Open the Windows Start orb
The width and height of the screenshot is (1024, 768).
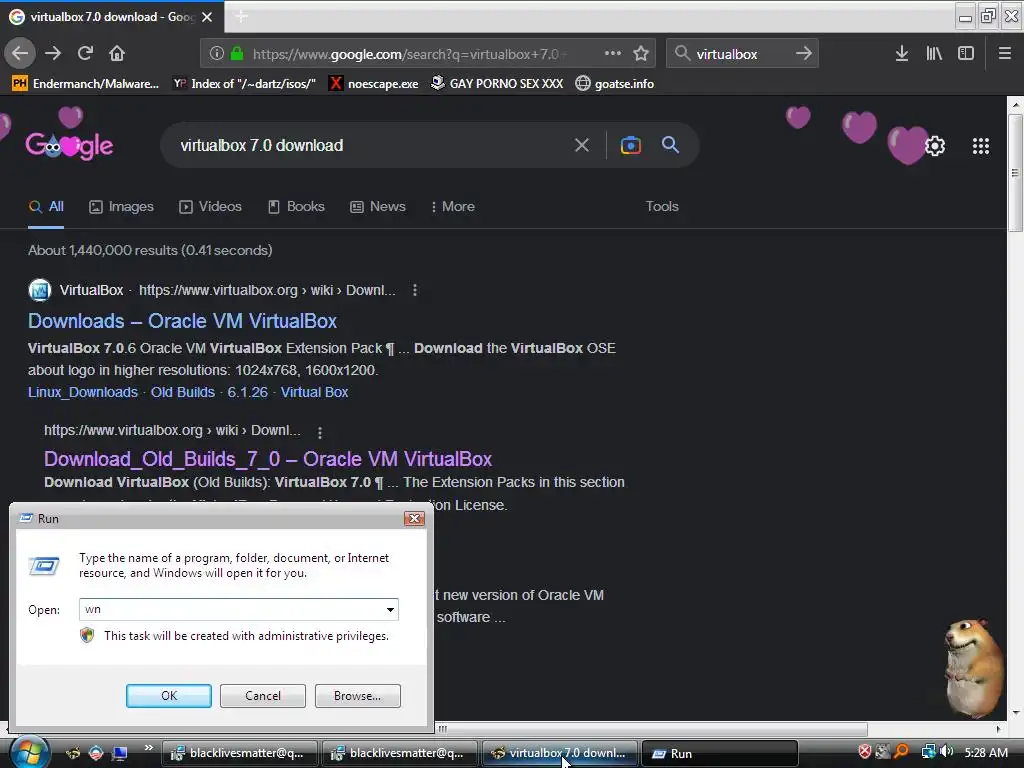(x=29, y=752)
